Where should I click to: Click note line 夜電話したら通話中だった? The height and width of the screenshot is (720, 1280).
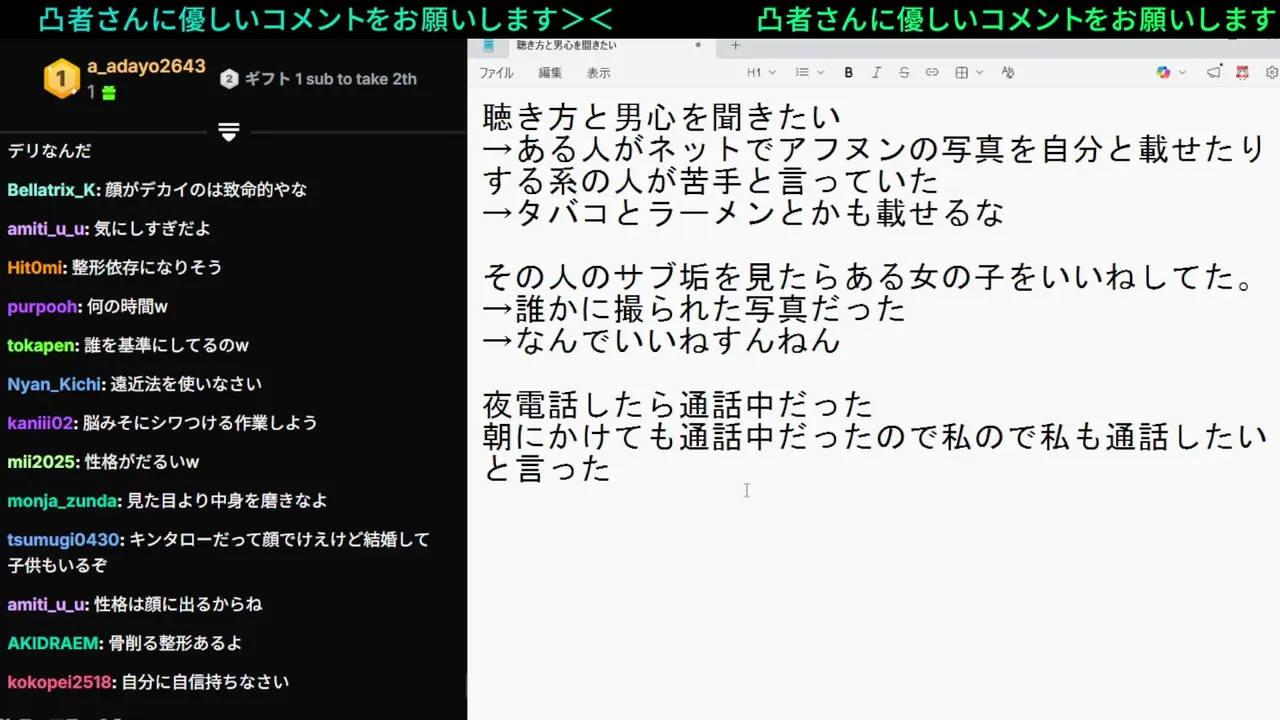click(678, 404)
